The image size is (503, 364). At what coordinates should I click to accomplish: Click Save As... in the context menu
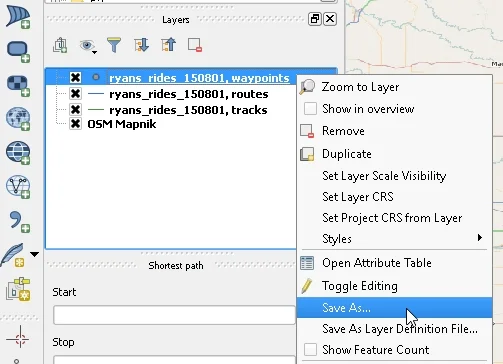[395, 307]
